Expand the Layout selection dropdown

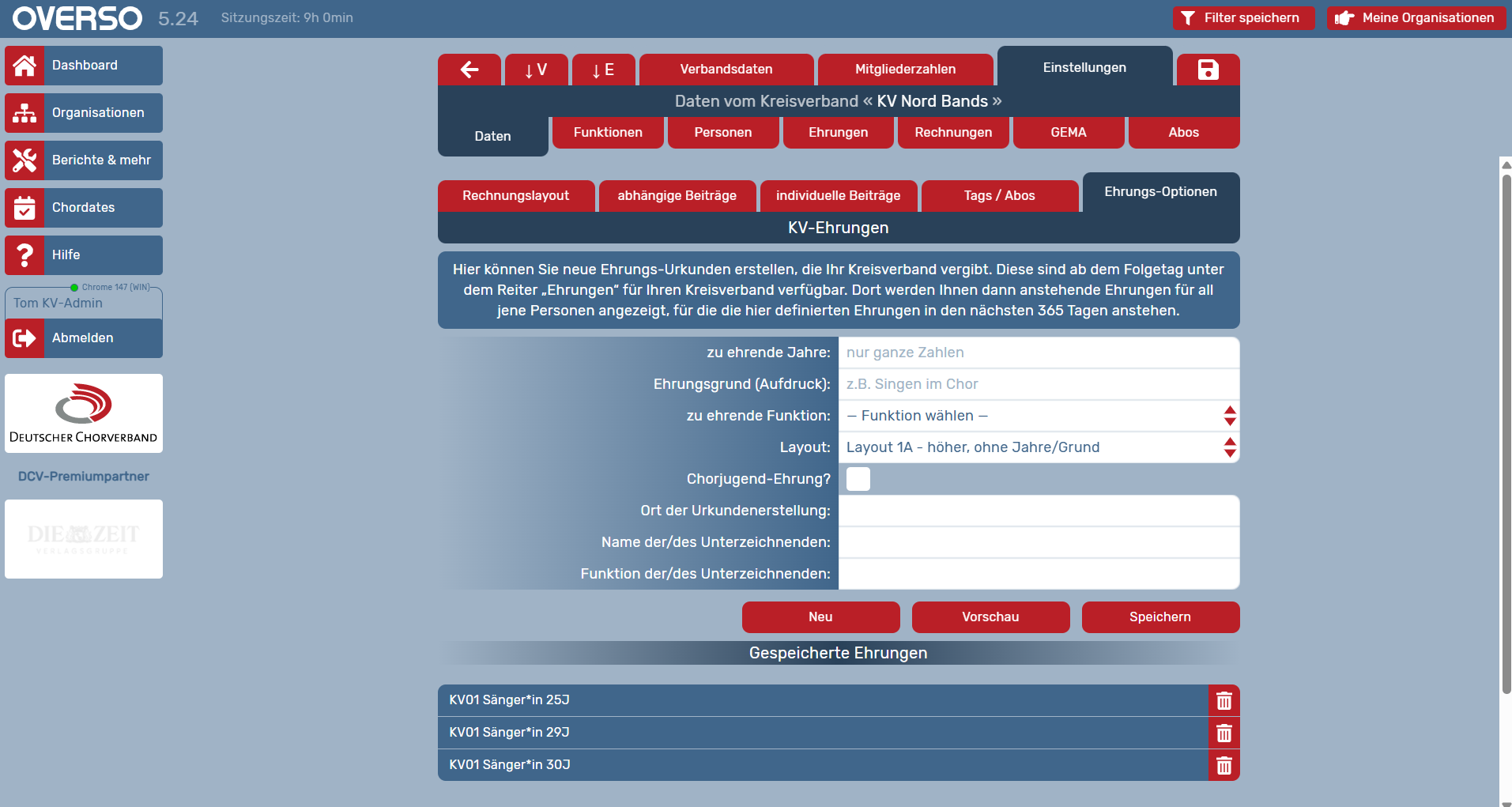click(1039, 447)
